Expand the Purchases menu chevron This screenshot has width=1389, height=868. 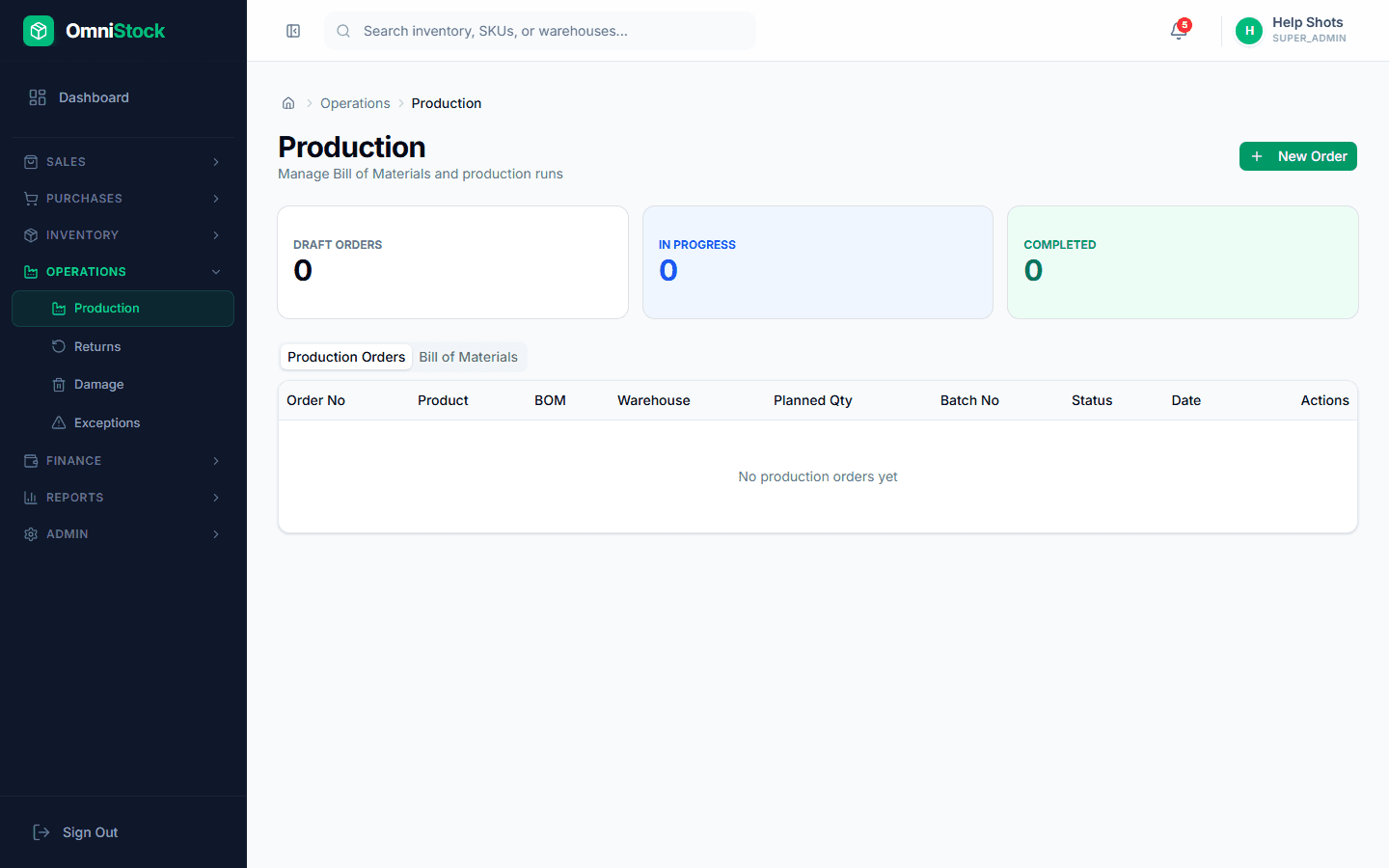click(216, 199)
